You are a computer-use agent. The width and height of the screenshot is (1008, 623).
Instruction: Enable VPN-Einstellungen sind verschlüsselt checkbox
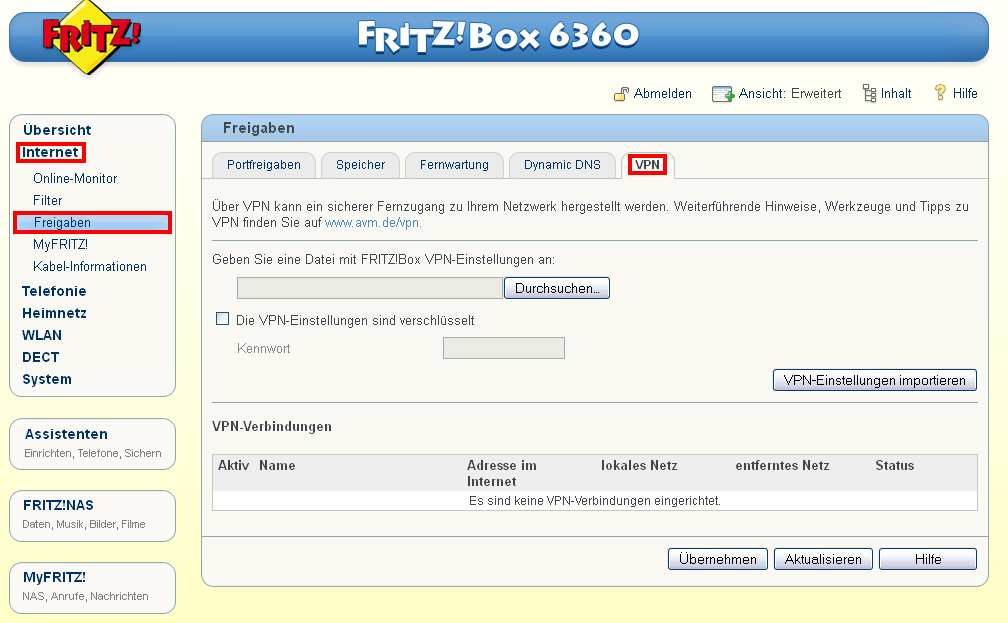(222, 319)
